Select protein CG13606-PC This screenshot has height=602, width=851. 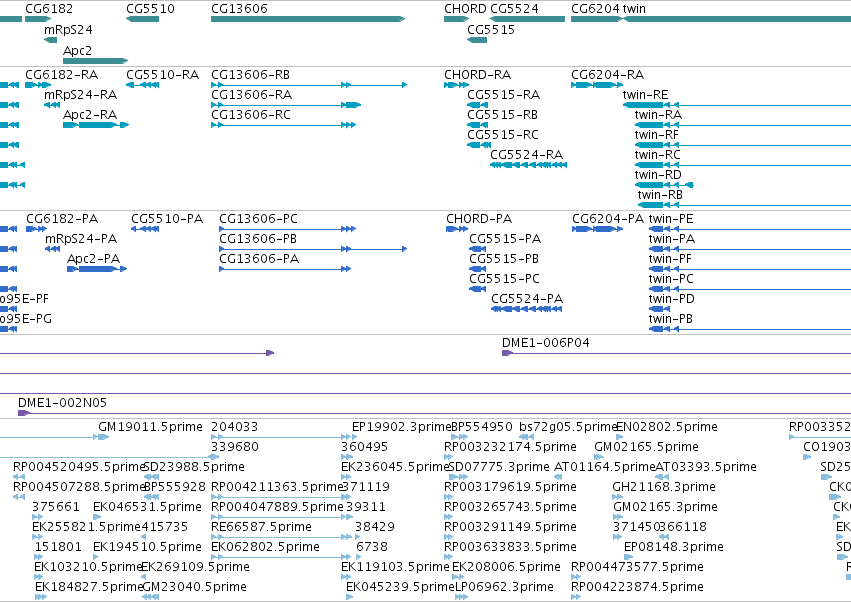tap(288, 229)
